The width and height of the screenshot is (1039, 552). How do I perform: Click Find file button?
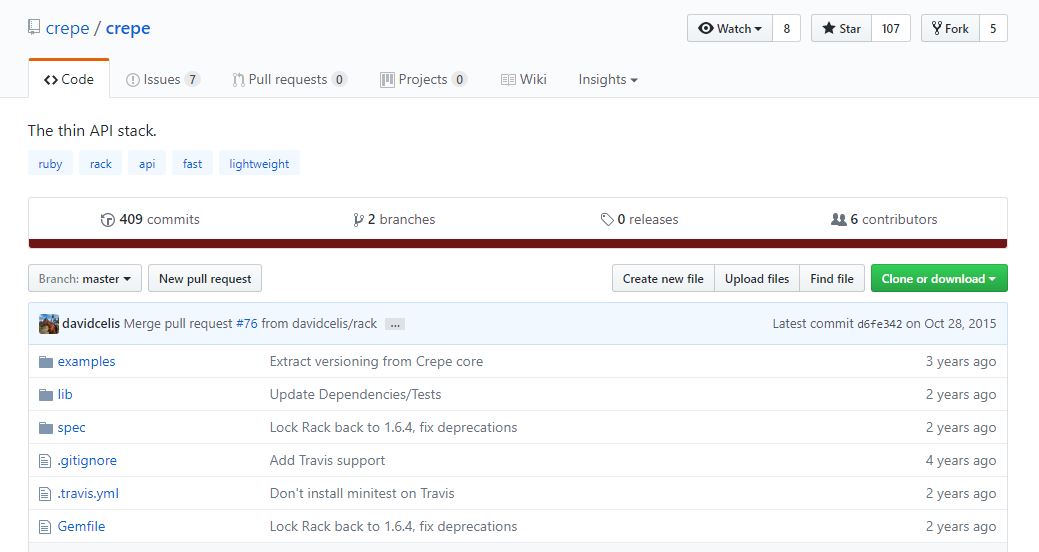[832, 278]
